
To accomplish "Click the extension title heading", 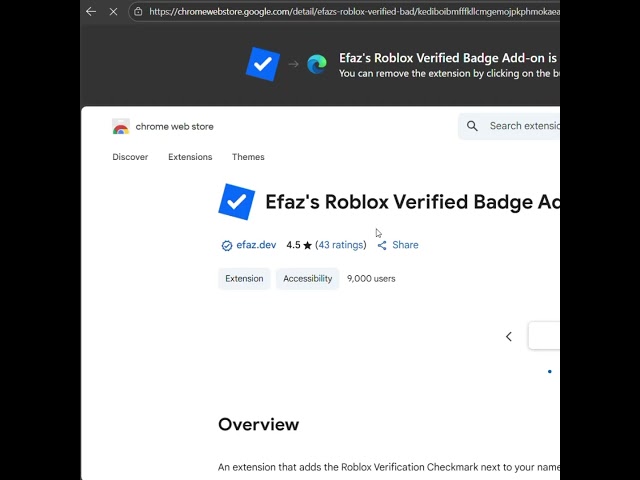I will point(412,202).
